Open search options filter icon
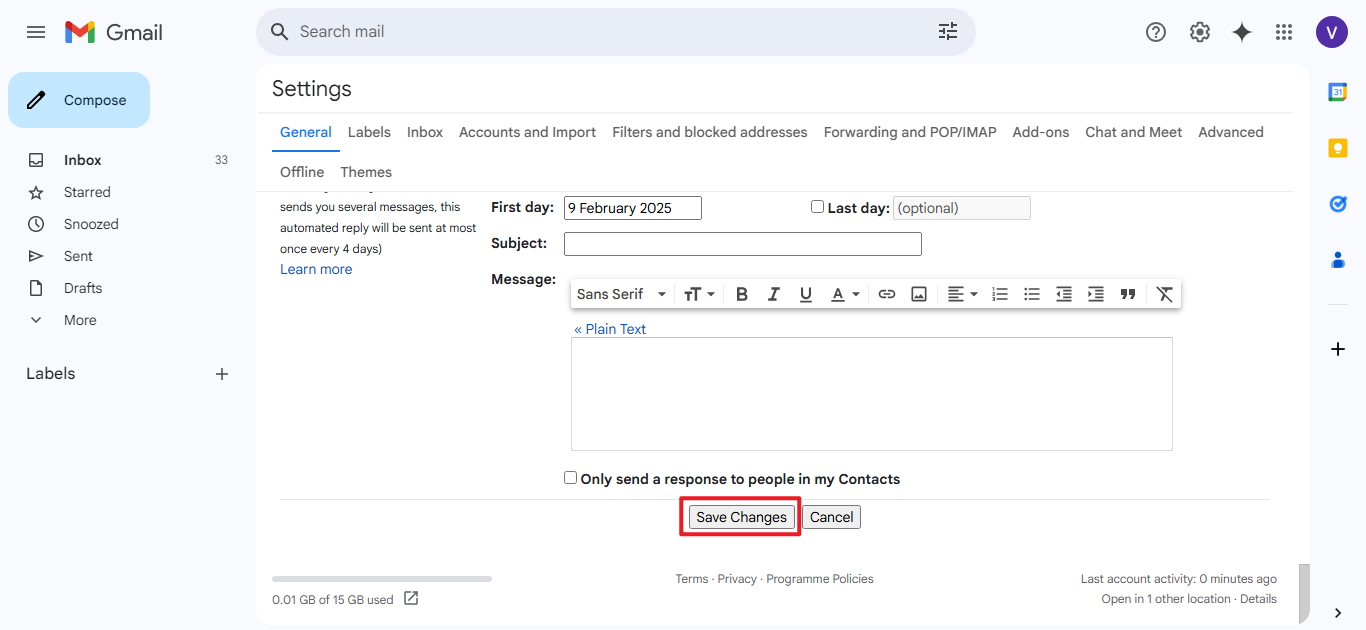Viewport: 1366px width, 630px height. click(x=947, y=32)
